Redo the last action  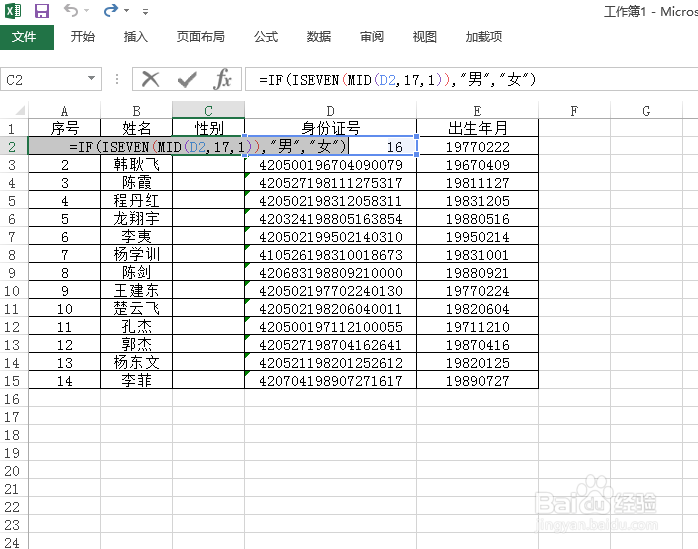tap(110, 10)
